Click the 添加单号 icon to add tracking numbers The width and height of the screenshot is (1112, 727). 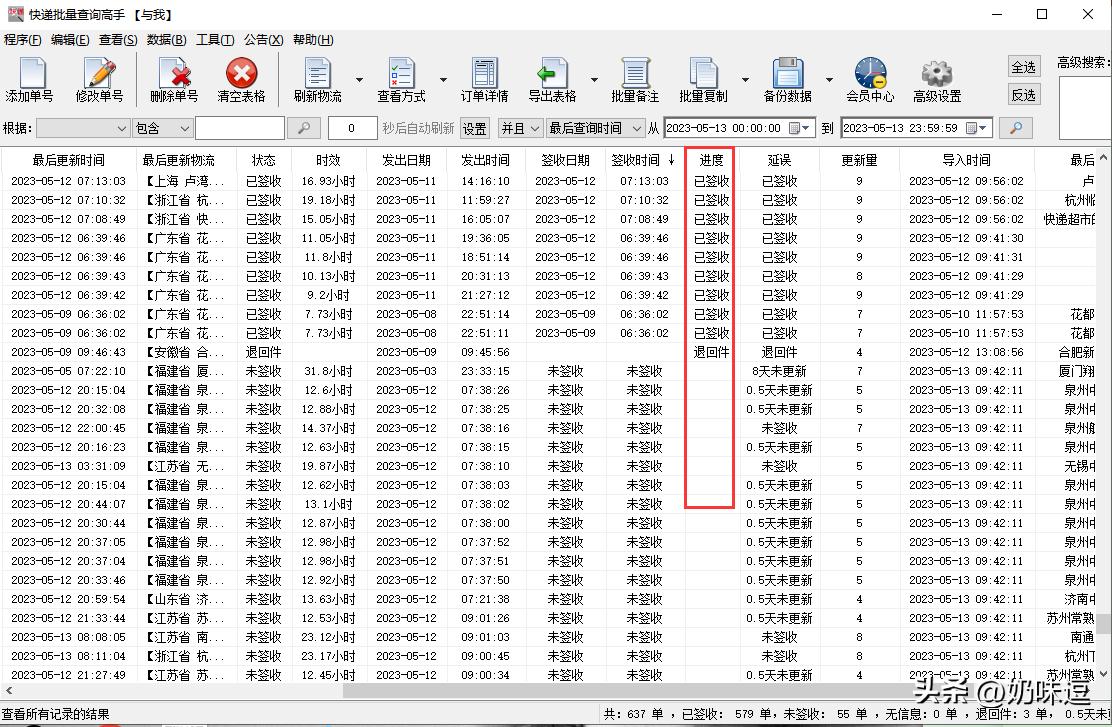[x=29, y=79]
